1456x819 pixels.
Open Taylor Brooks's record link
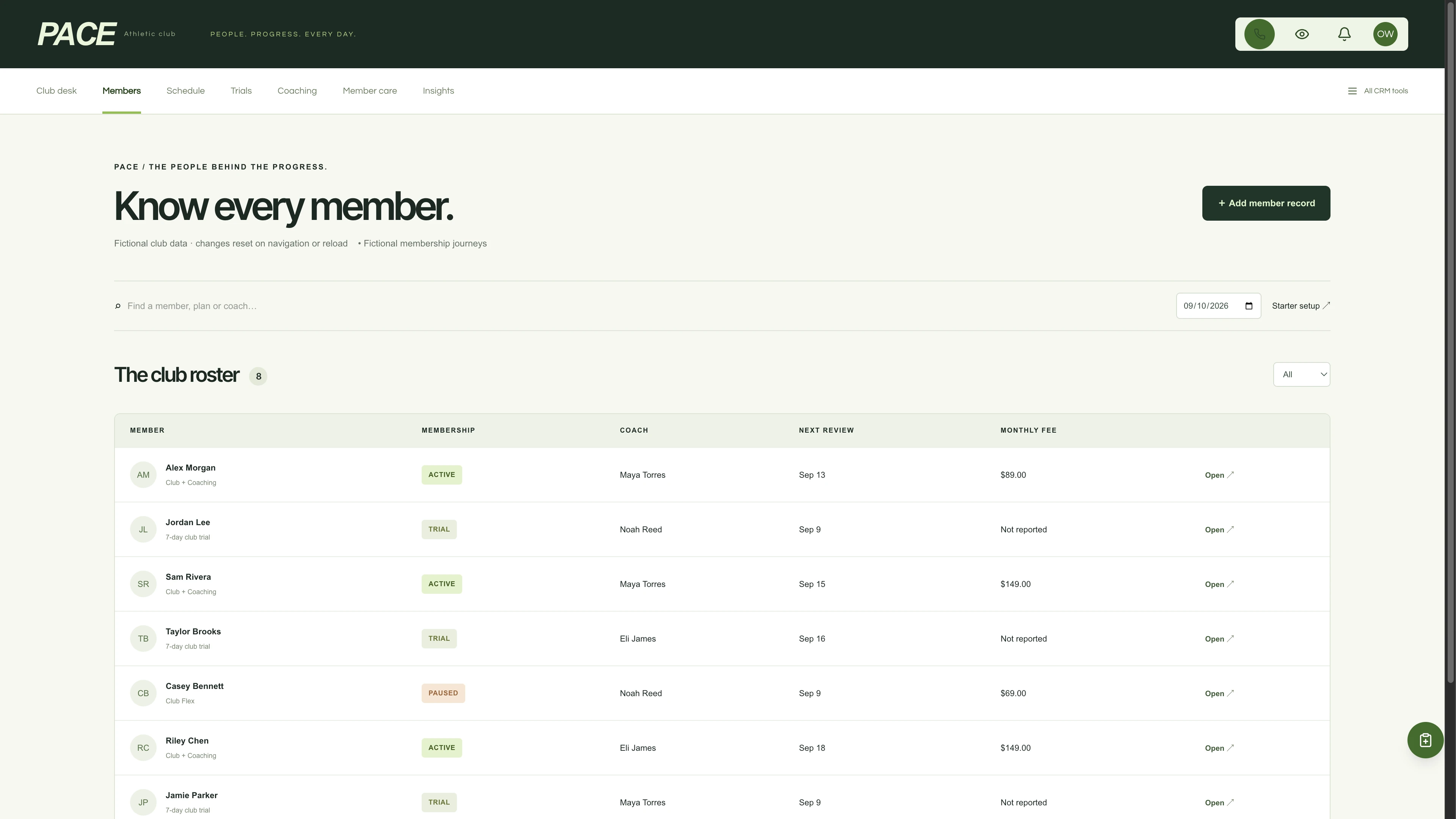(x=1219, y=639)
